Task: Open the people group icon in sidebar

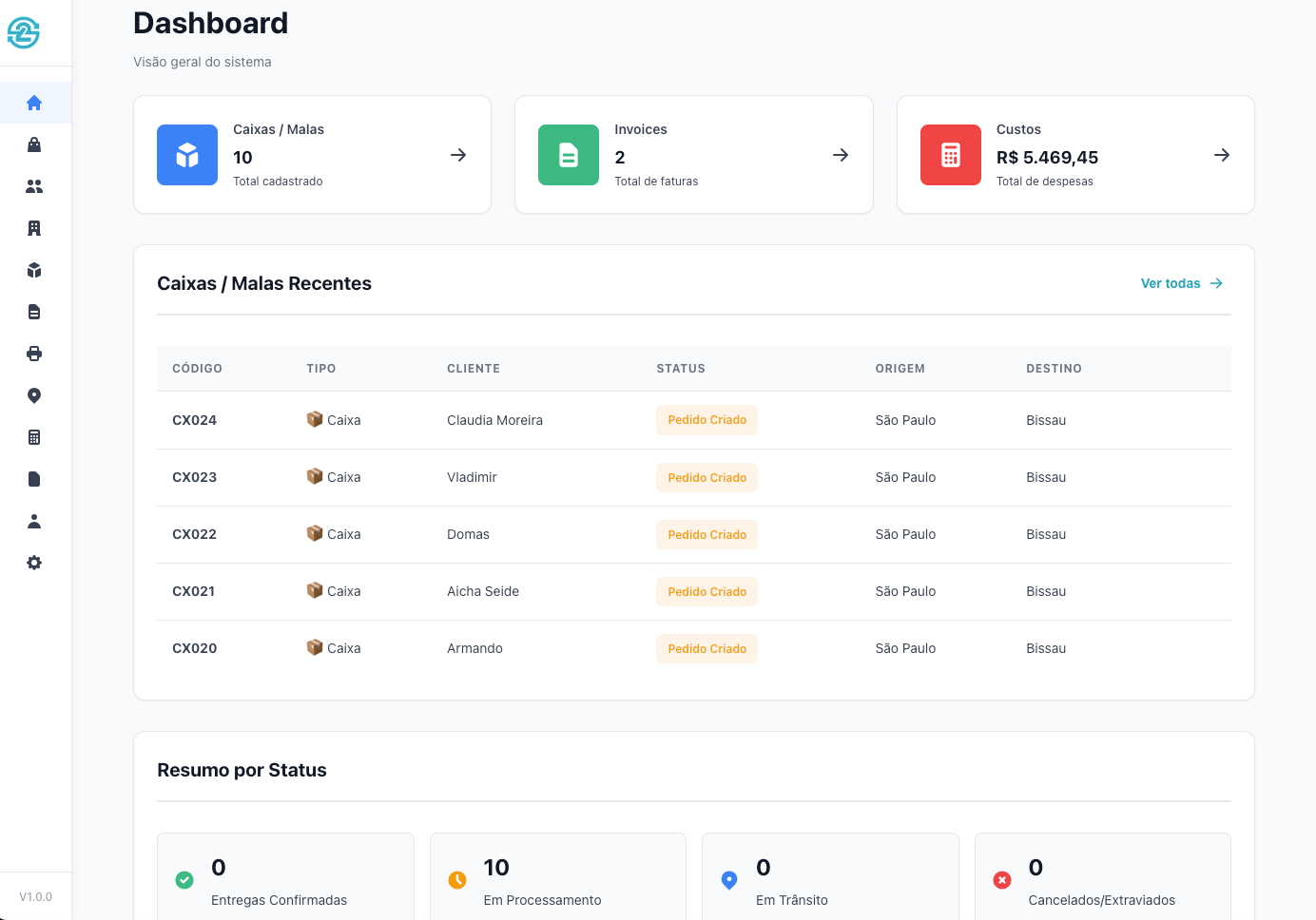Action: (34, 186)
